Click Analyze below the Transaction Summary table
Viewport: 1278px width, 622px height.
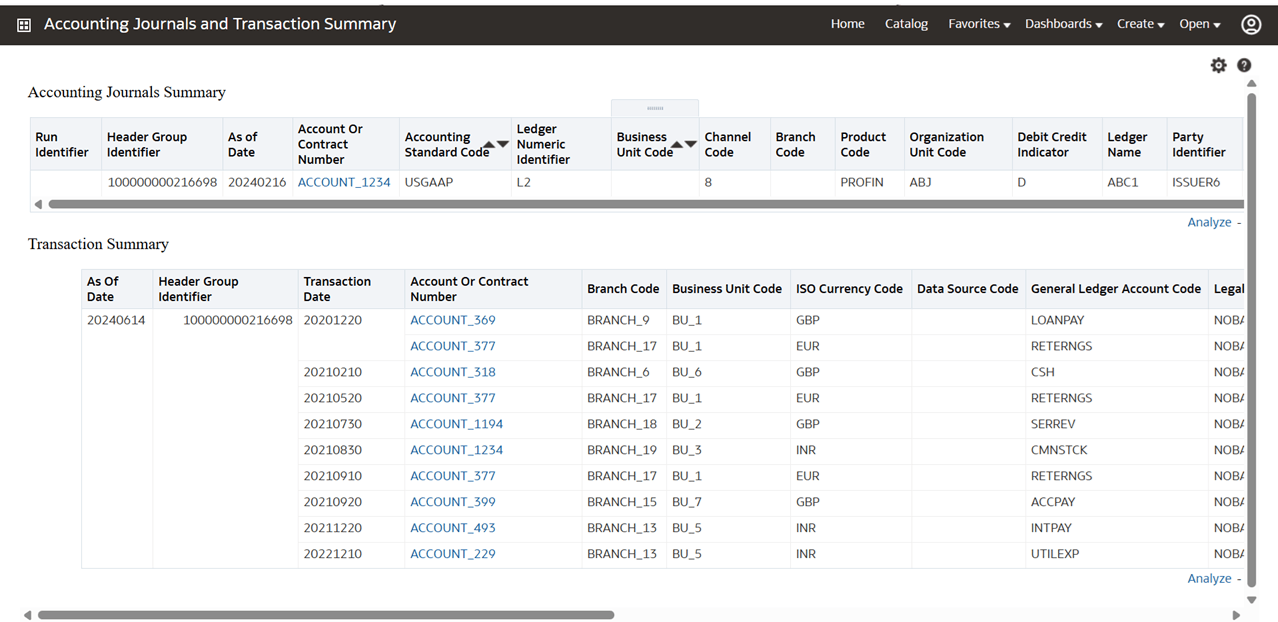click(1209, 578)
